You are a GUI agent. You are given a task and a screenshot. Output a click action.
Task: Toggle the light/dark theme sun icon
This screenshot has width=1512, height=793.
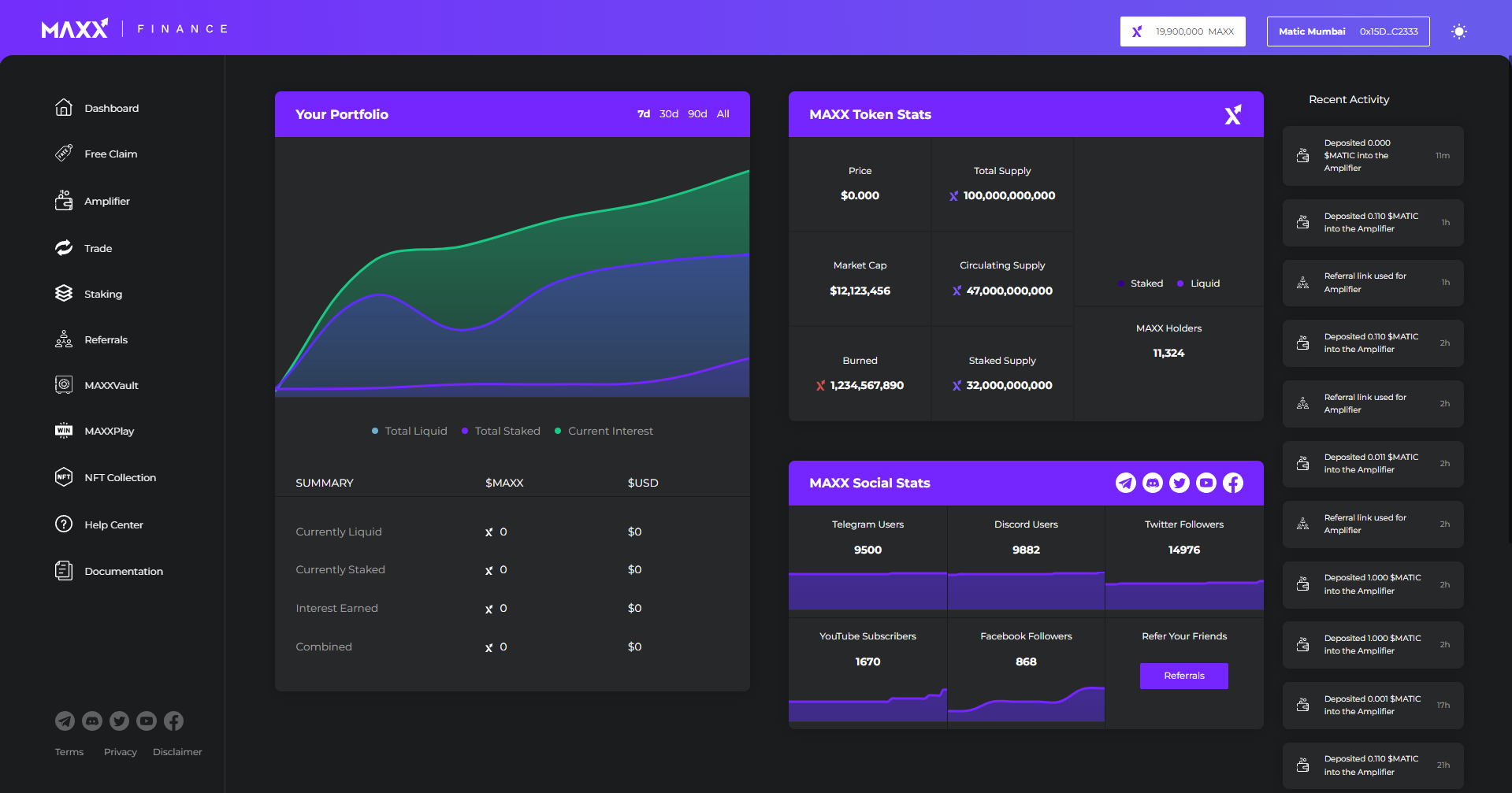1459,31
